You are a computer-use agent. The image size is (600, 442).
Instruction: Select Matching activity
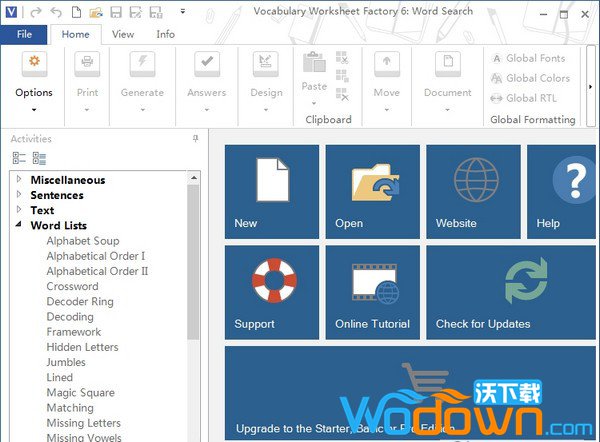coord(70,408)
